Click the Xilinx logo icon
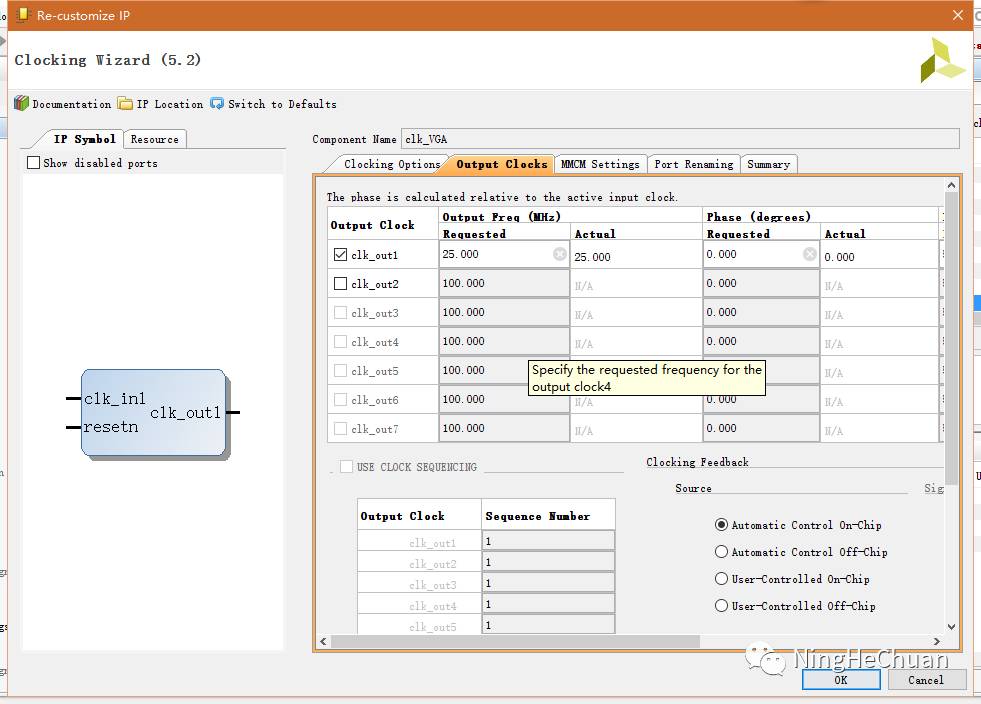The width and height of the screenshot is (981, 704). pyautogui.click(x=942, y=60)
